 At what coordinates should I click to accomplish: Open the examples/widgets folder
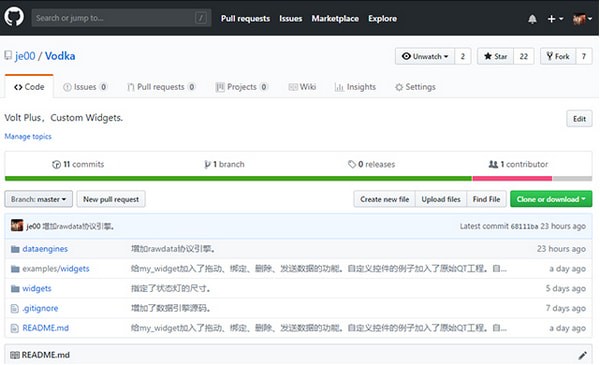56,269
